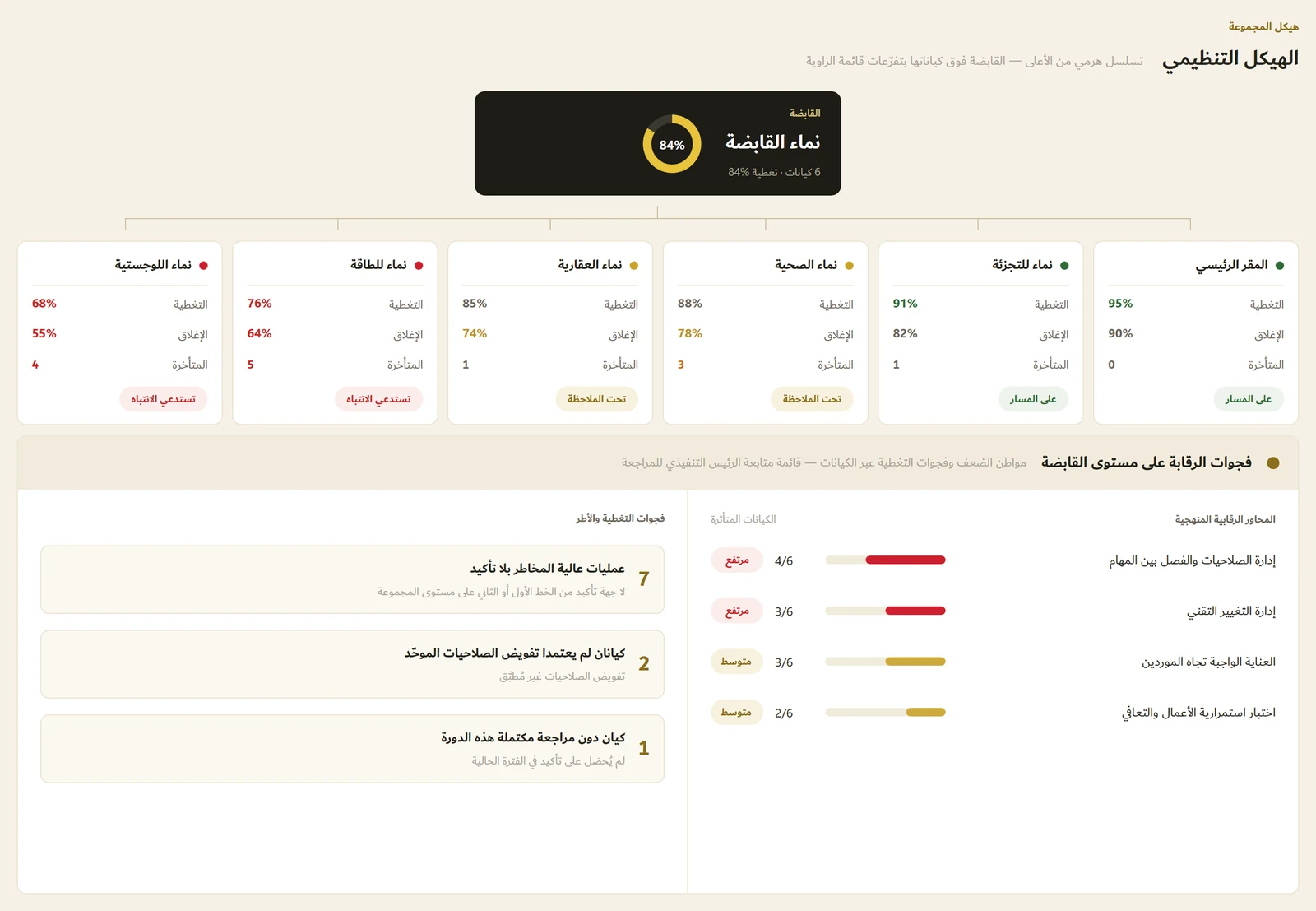1316x911 pixels.
Task: Click the 95% coverage value in المقر الرئيسي
Action: 1120,304
